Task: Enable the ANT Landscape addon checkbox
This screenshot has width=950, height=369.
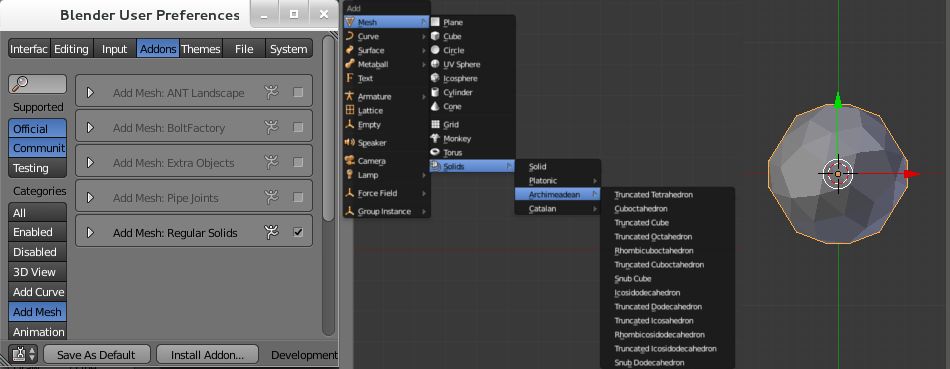Action: coord(298,92)
